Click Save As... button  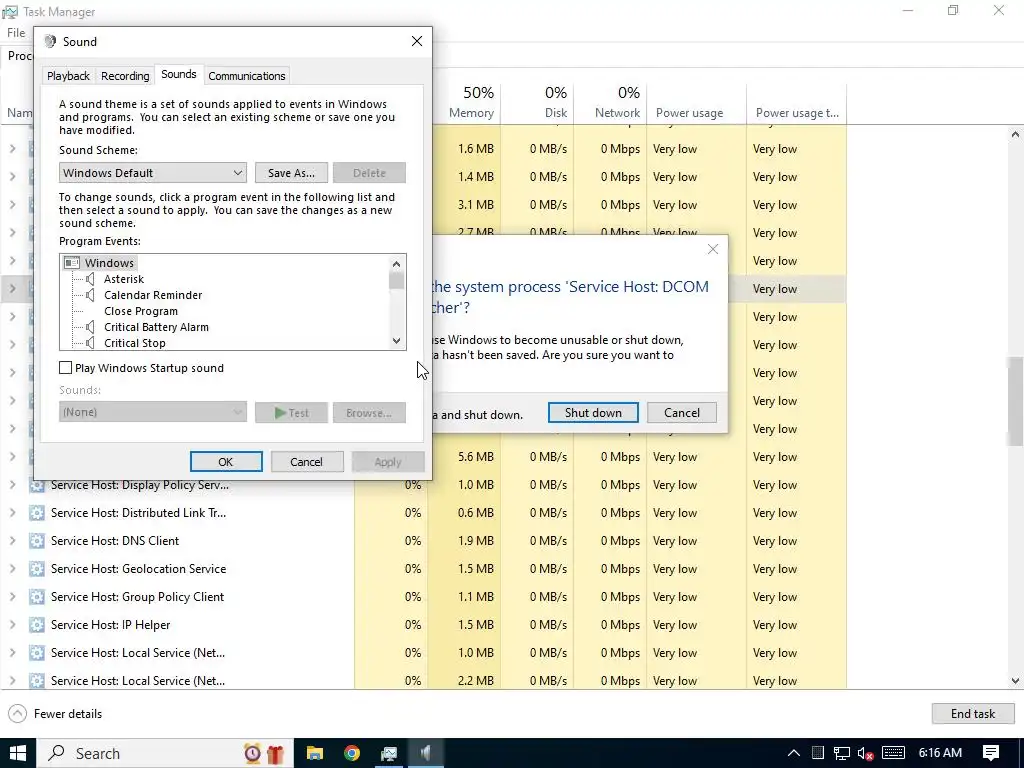(291, 172)
